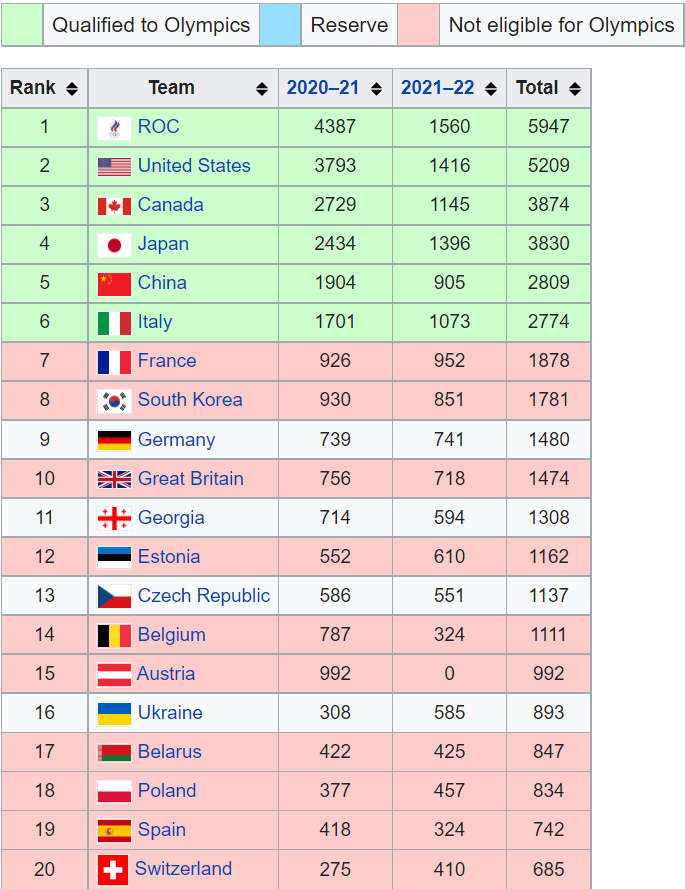Click the green Qualified legend swatch
The image size is (685, 889).
point(21,24)
